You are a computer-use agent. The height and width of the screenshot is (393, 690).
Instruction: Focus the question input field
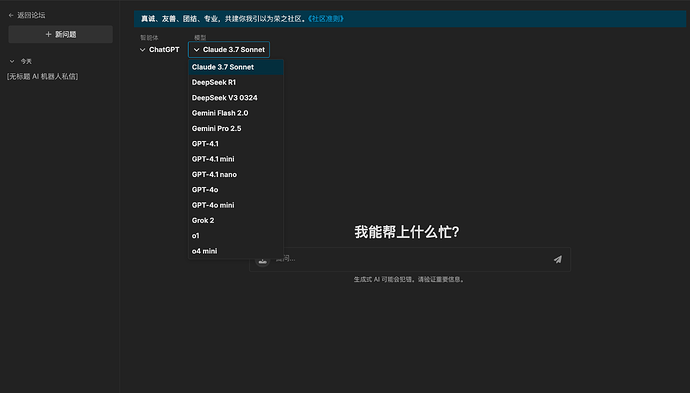[410, 259]
